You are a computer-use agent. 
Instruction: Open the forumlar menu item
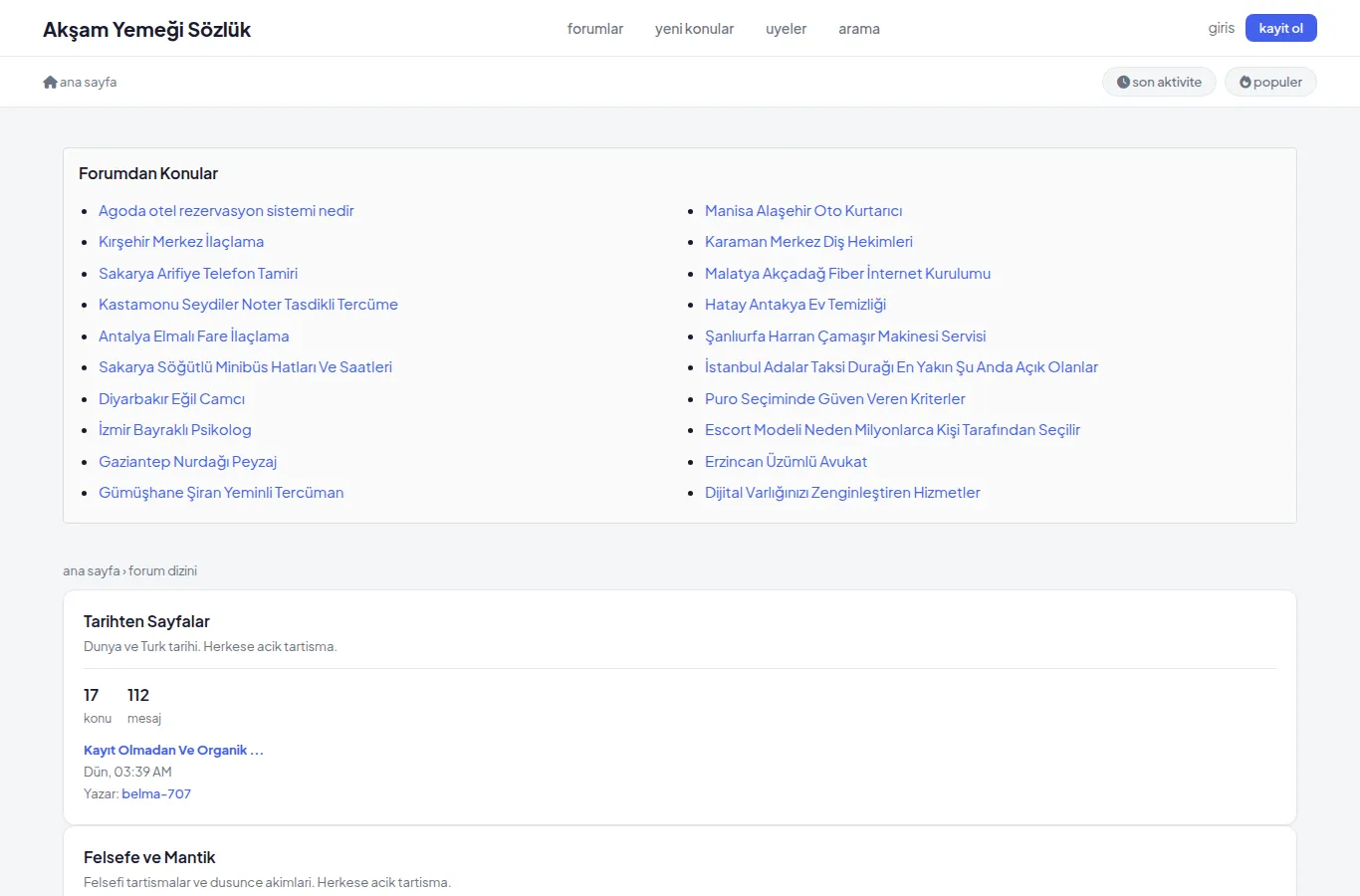(x=595, y=29)
